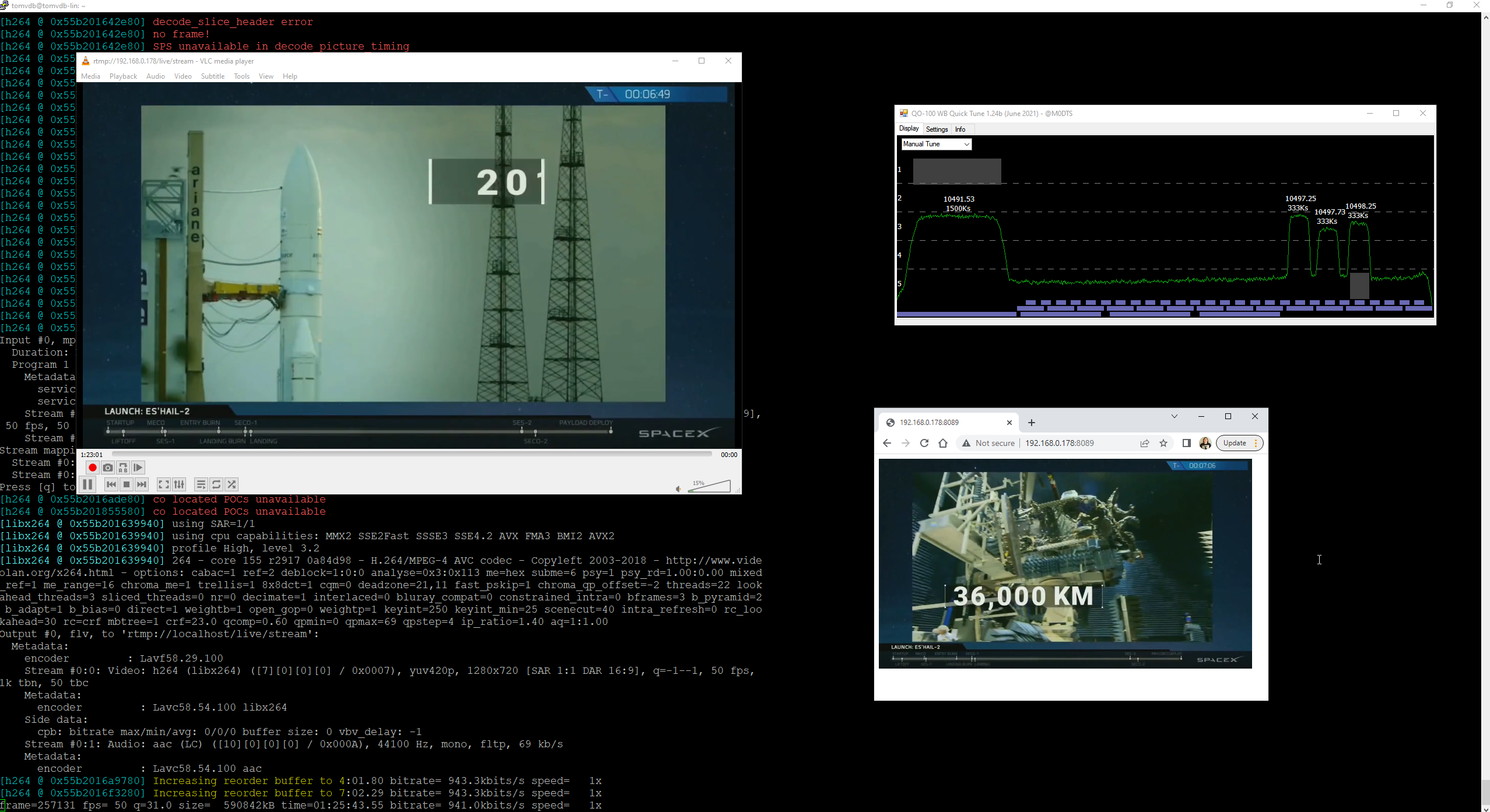The image size is (1490, 812).
Task: Advance frame by frame in VLC
Action: (x=138, y=467)
